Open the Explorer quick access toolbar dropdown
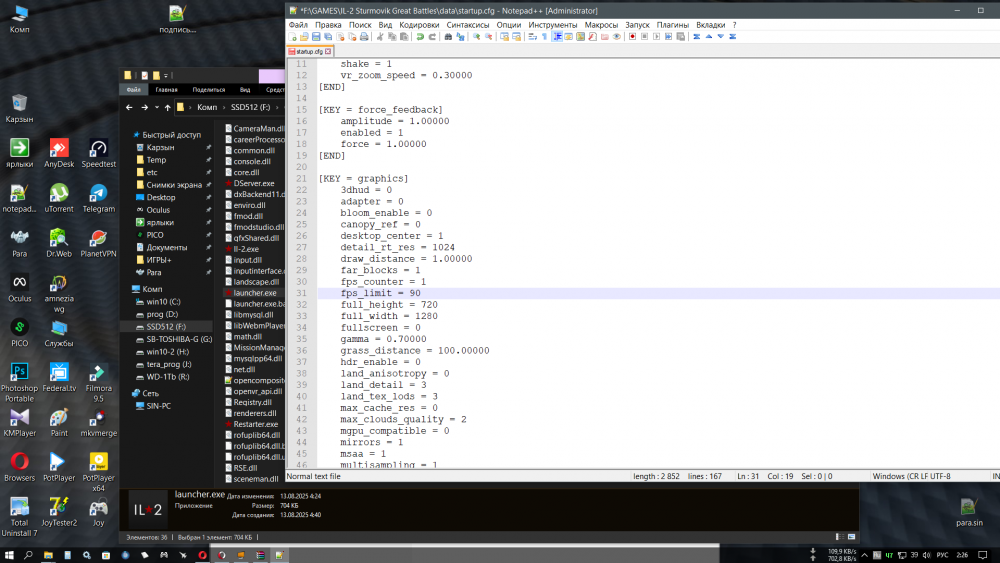Screen dimensions: 1000x563 (x=168, y=75)
